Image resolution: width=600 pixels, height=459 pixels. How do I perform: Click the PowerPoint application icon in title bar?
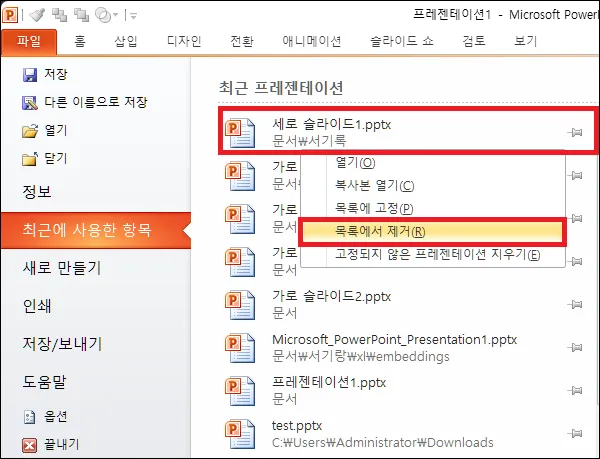[x=10, y=15]
